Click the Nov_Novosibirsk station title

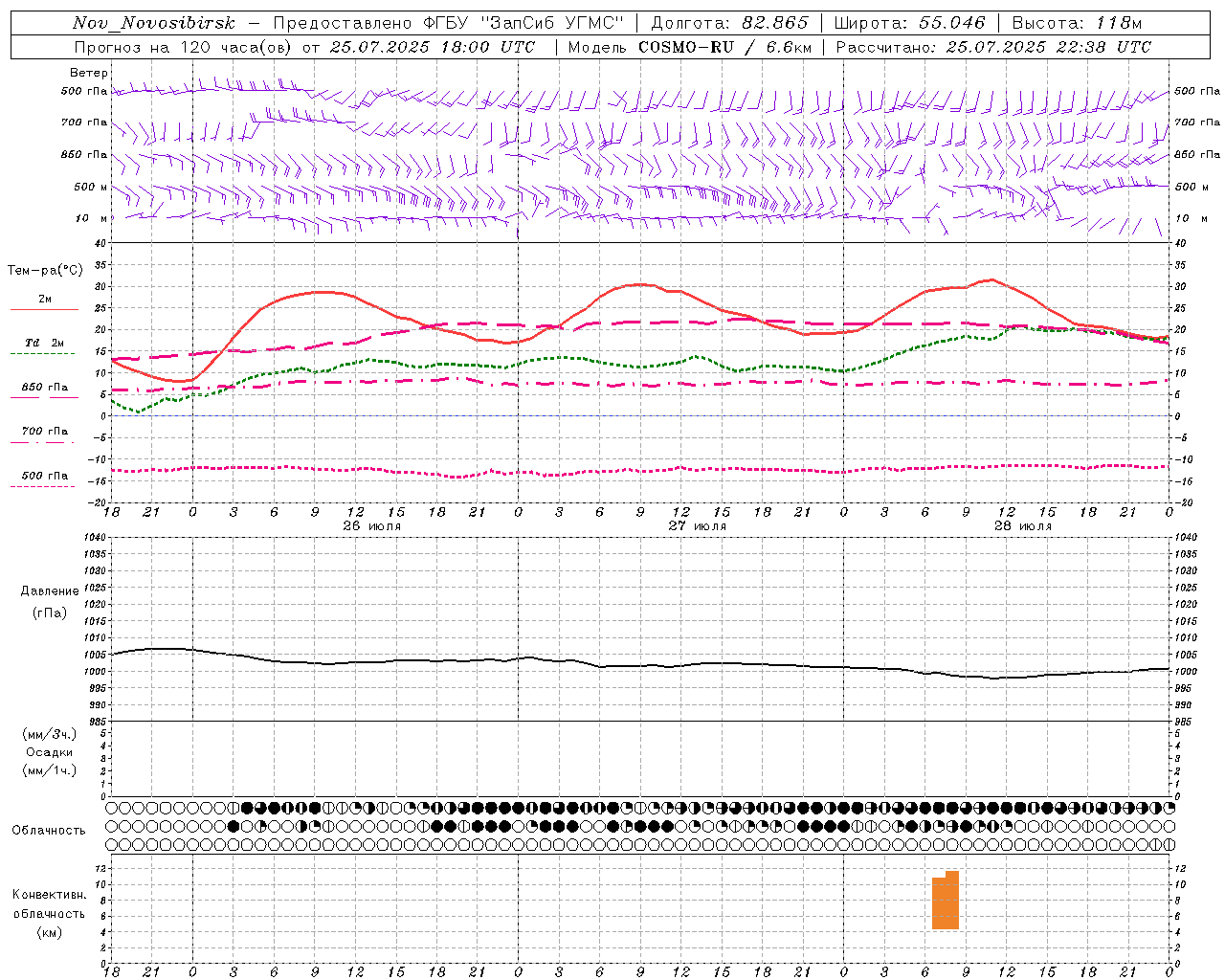pyautogui.click(x=153, y=23)
